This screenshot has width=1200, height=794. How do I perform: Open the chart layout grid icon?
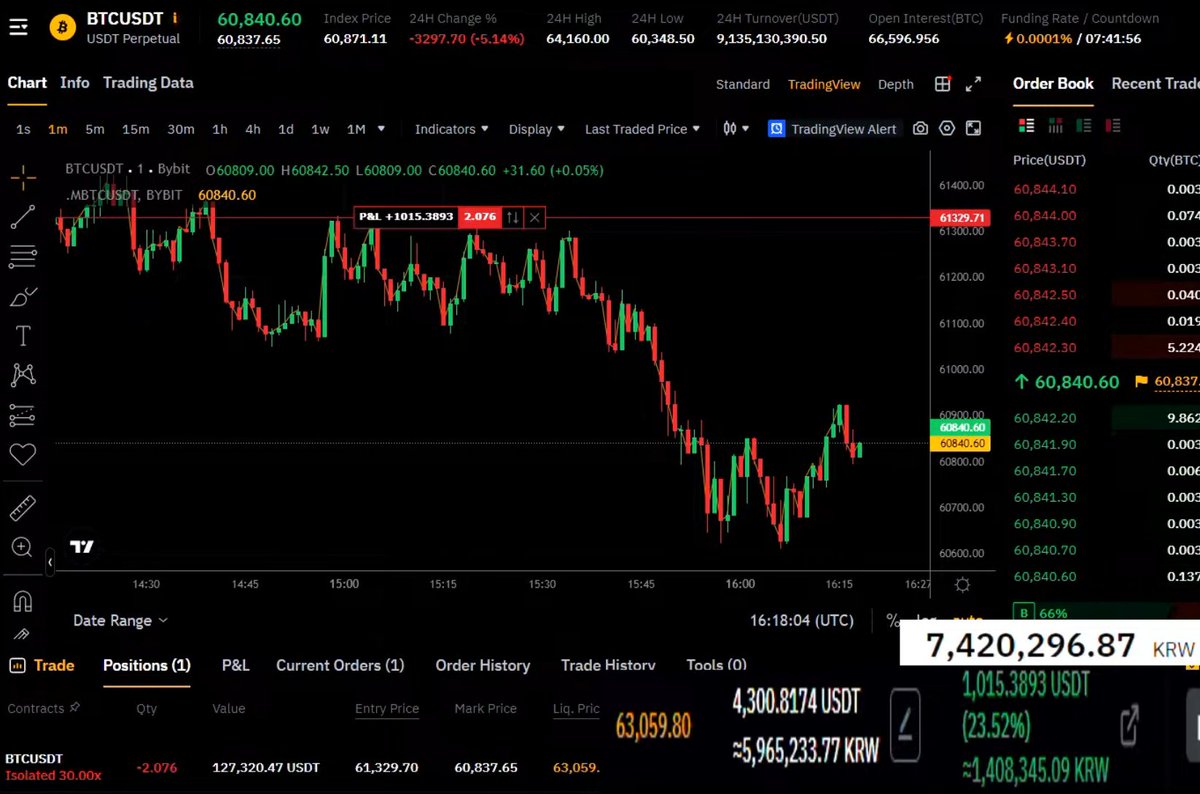click(942, 84)
